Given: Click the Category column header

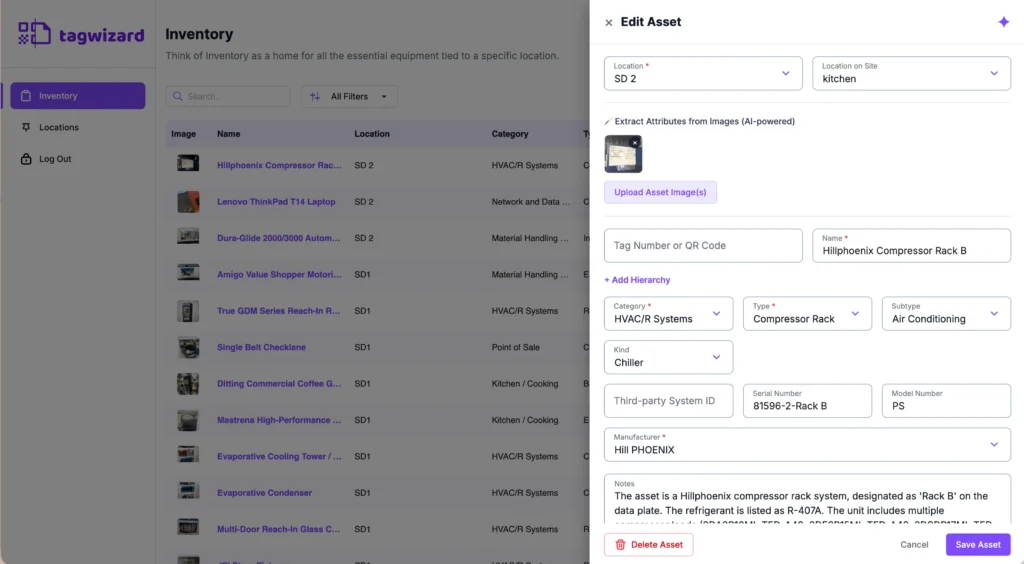Looking at the screenshot, I should [x=510, y=134].
